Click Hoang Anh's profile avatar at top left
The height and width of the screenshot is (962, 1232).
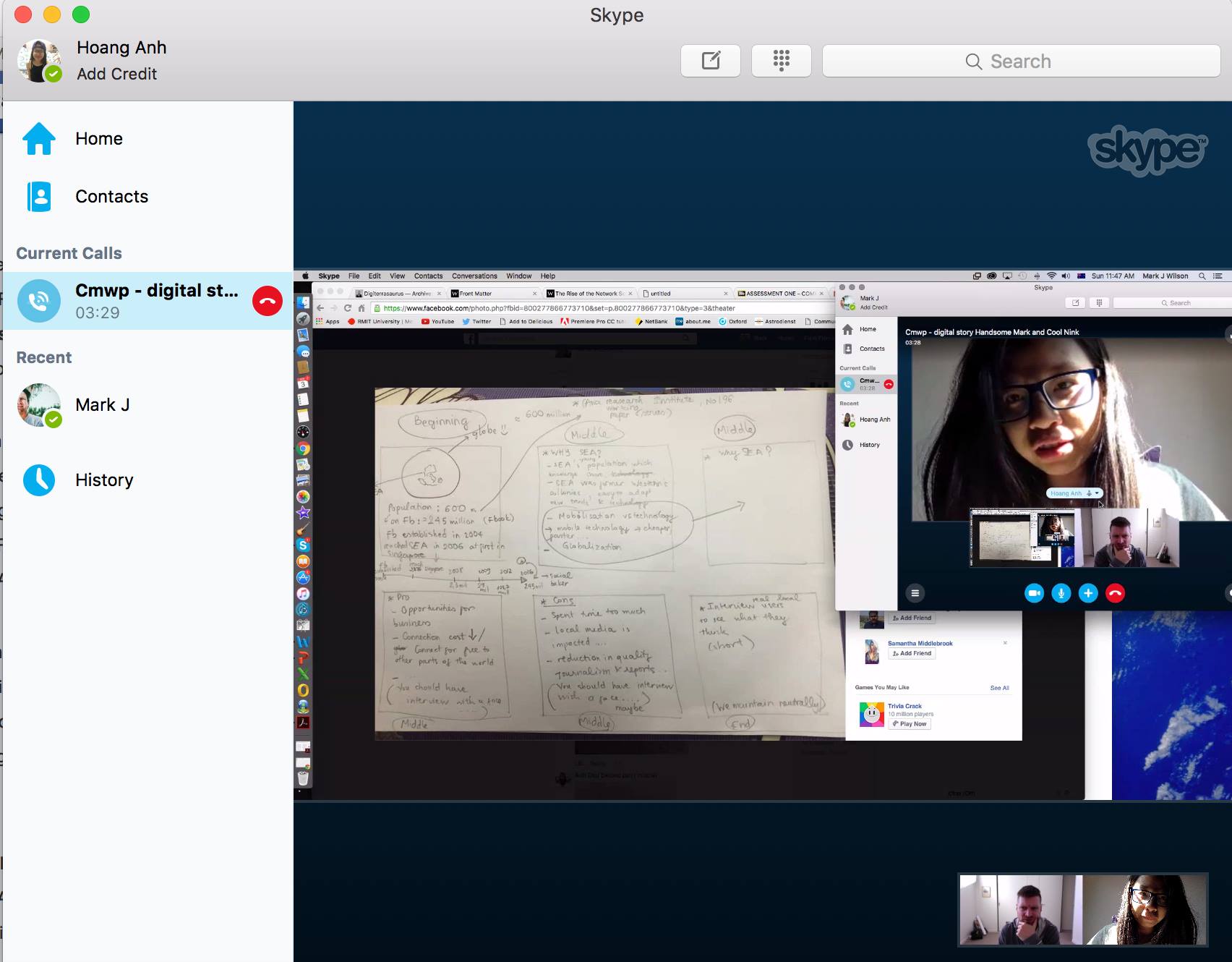tap(39, 61)
